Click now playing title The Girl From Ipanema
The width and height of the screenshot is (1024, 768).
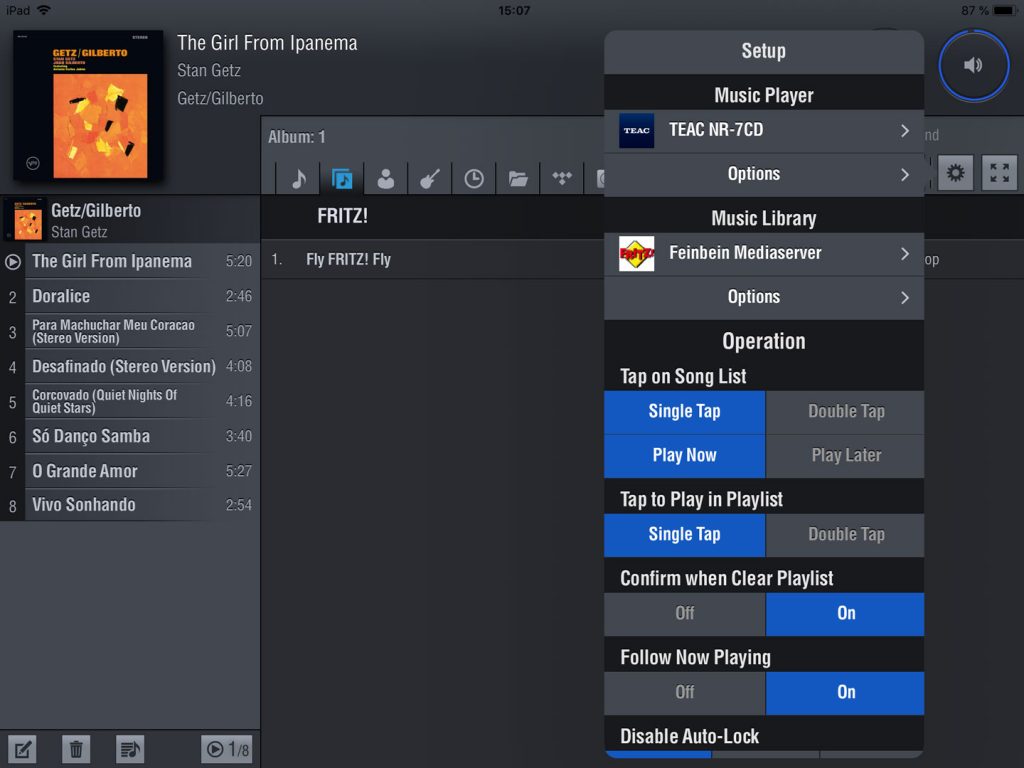click(267, 43)
